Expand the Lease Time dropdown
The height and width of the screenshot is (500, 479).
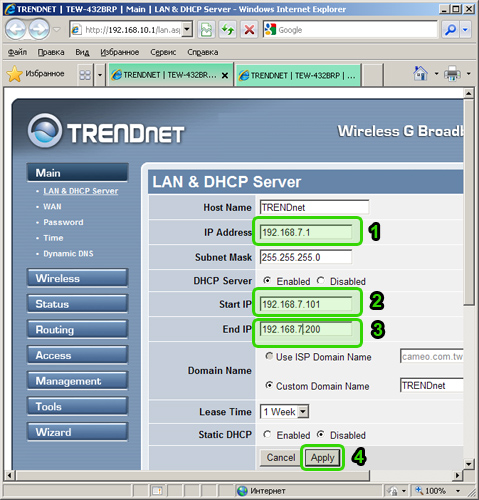303,412
